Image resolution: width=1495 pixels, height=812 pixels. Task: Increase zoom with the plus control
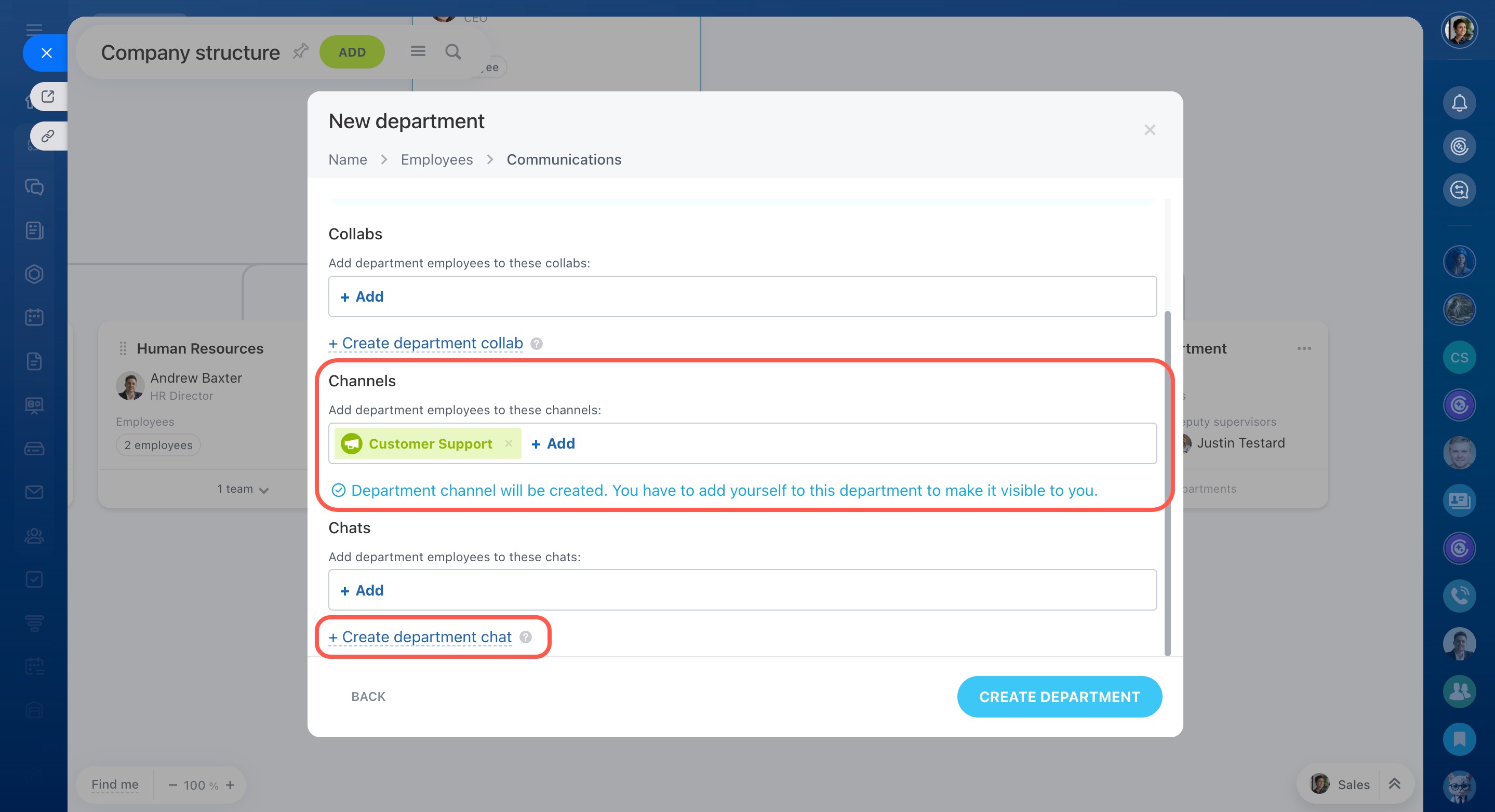[231, 784]
